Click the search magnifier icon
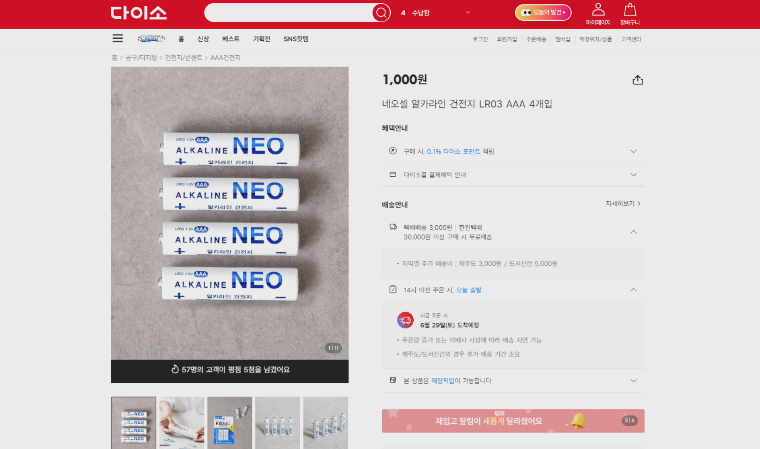Image resolution: width=760 pixels, height=449 pixels. click(x=381, y=13)
